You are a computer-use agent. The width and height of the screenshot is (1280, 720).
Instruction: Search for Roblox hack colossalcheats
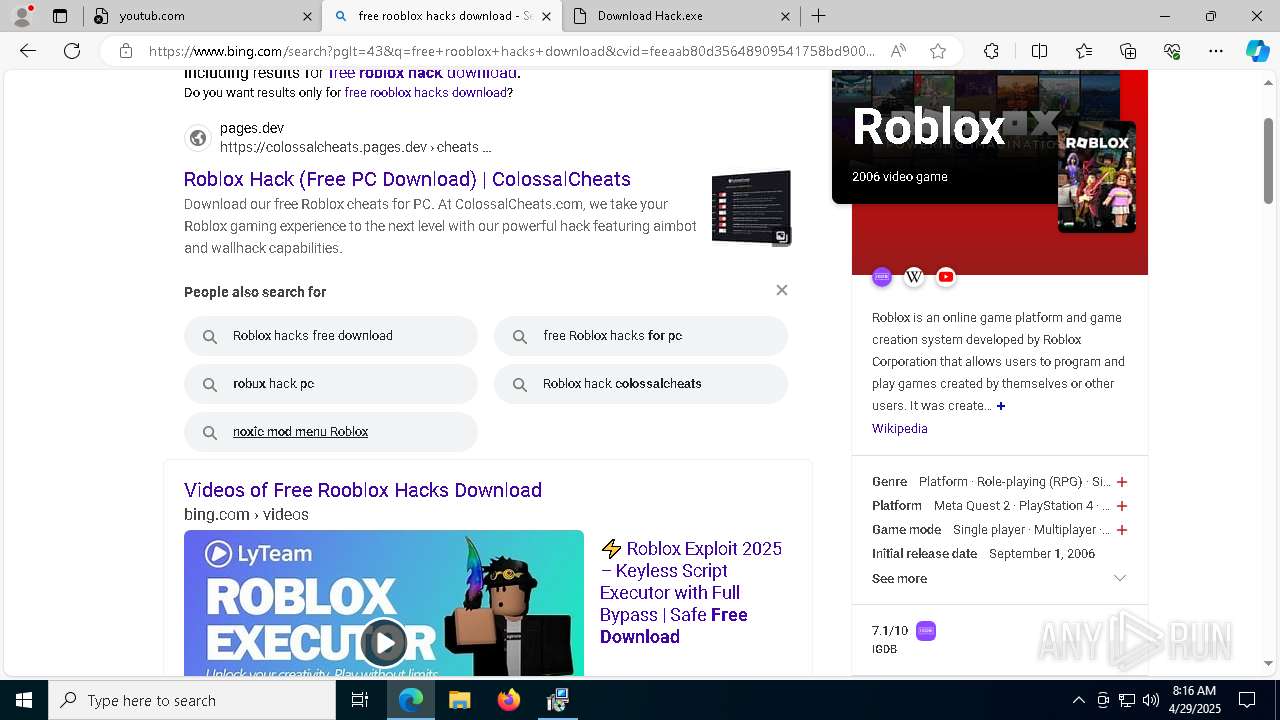click(x=641, y=384)
